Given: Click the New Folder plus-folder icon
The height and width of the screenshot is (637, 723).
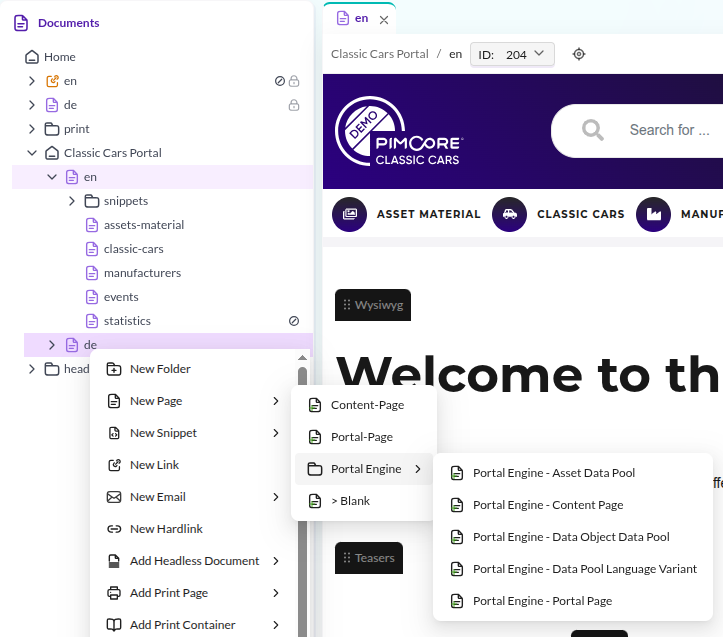Looking at the screenshot, I should pos(114,369).
